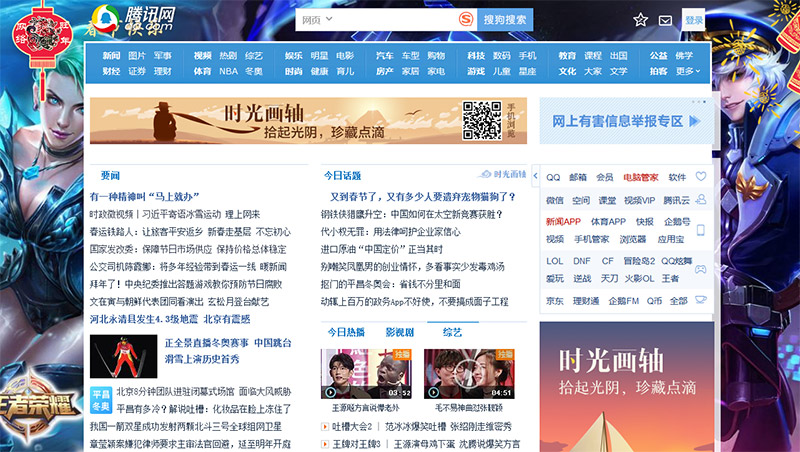Click the Sogou S search icon
Viewport: 800px width, 452px height.
(x=465, y=19)
